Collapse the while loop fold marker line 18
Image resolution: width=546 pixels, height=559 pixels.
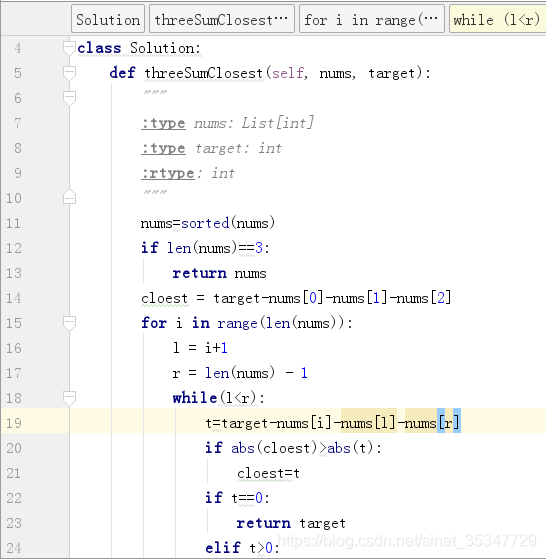point(69,398)
